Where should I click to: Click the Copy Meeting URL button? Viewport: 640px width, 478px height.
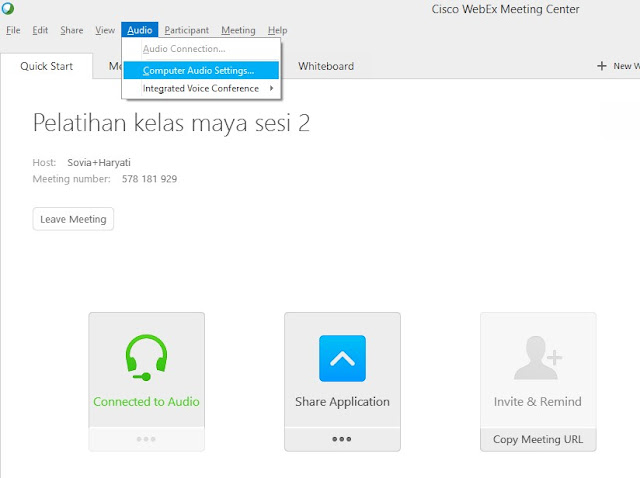click(538, 439)
